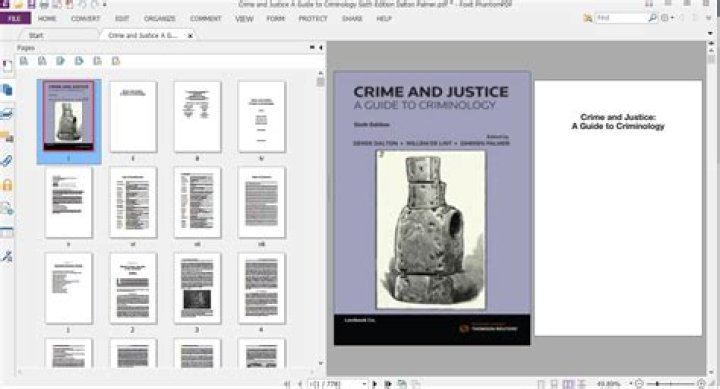The image size is (720, 389).
Task: Click the Save quick access icon
Action: [x=31, y=5]
